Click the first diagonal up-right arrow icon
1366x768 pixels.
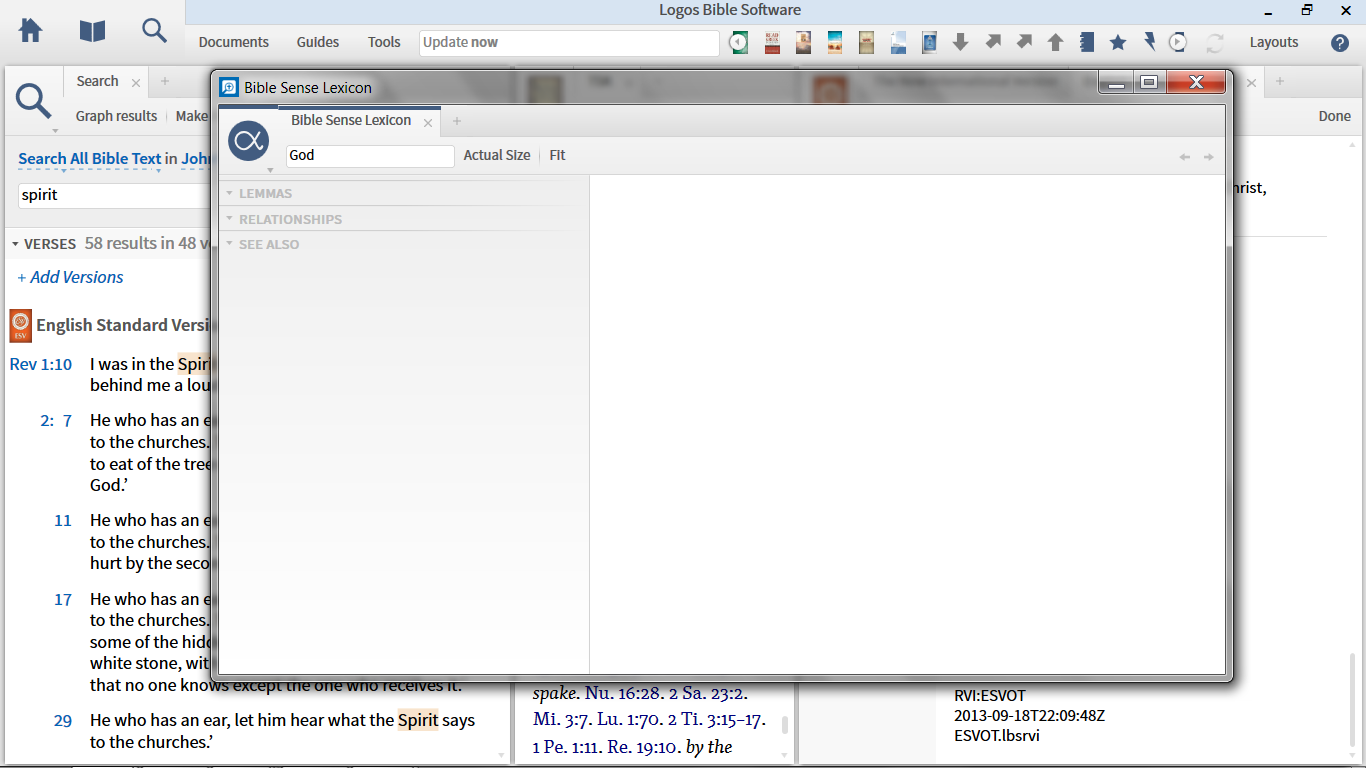(x=993, y=42)
